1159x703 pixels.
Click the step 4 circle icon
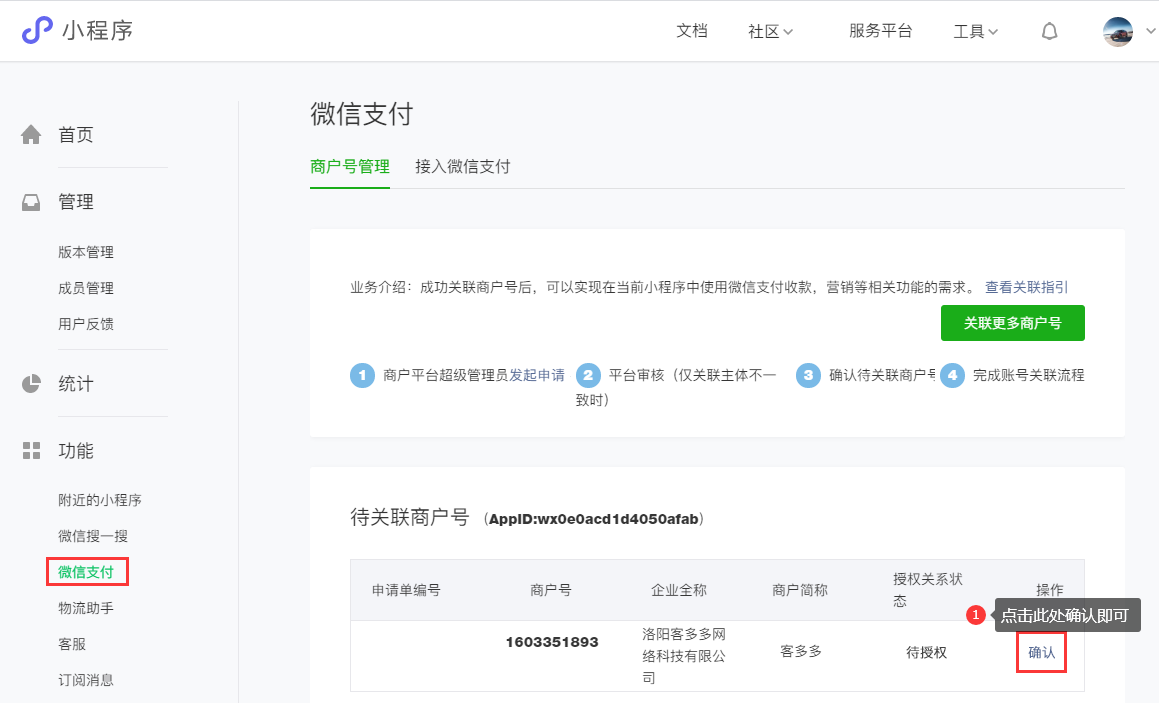coord(952,375)
